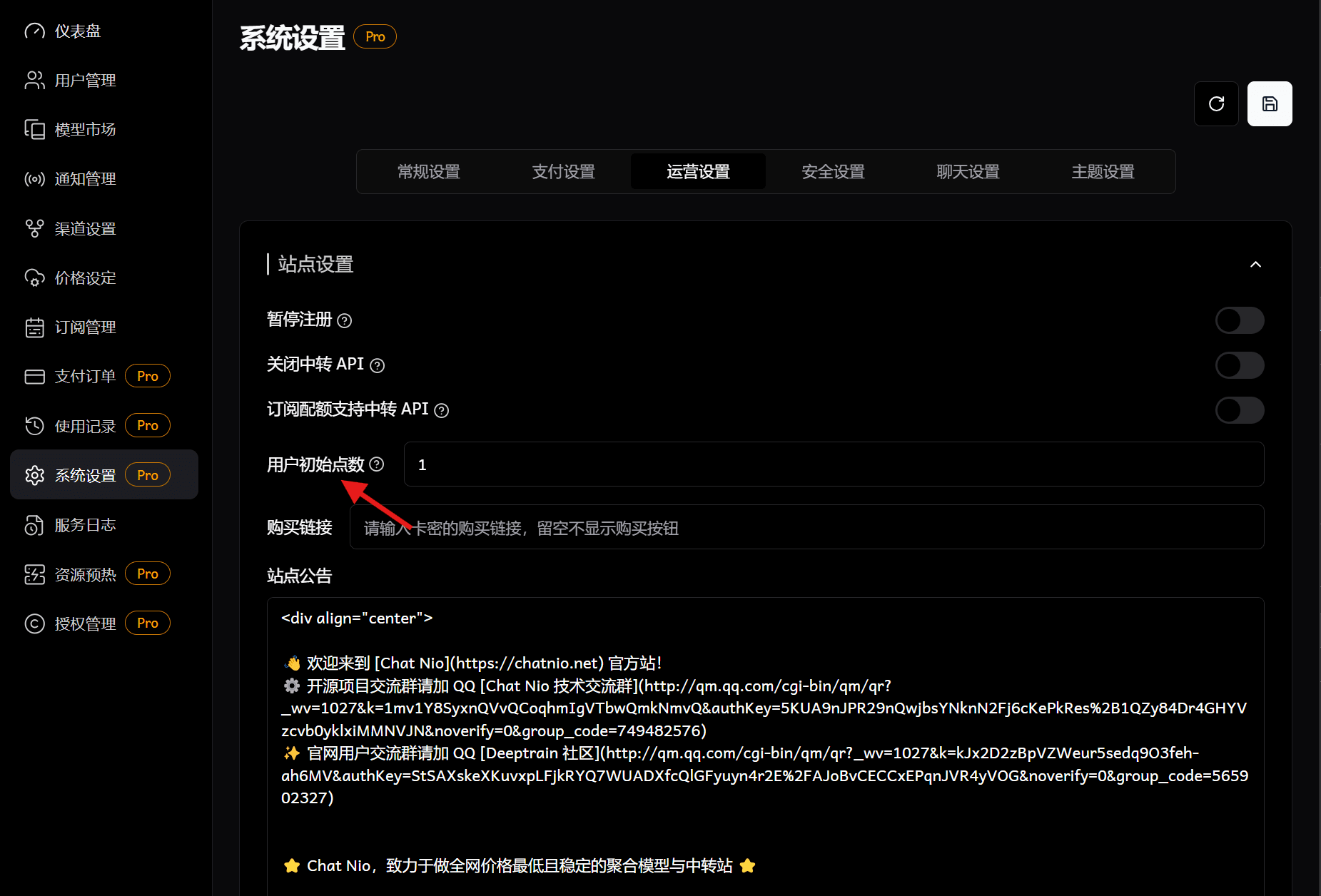Click the 资源预热 icon in sidebar

click(34, 574)
